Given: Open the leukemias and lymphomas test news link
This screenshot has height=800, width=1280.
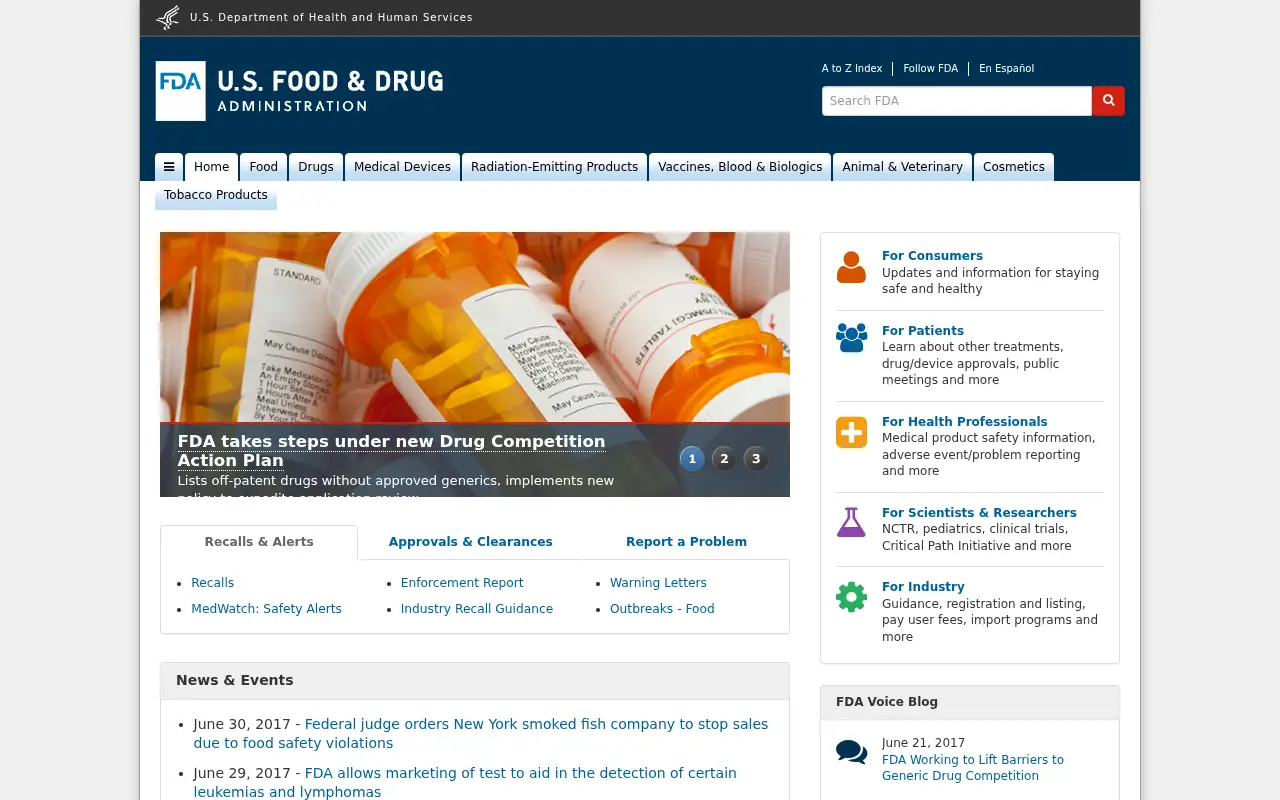Looking at the screenshot, I should pyautogui.click(x=465, y=783).
